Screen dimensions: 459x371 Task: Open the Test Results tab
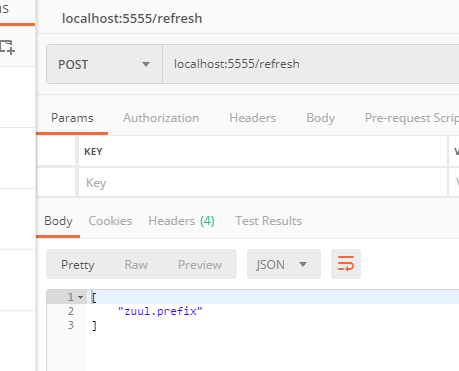268,221
